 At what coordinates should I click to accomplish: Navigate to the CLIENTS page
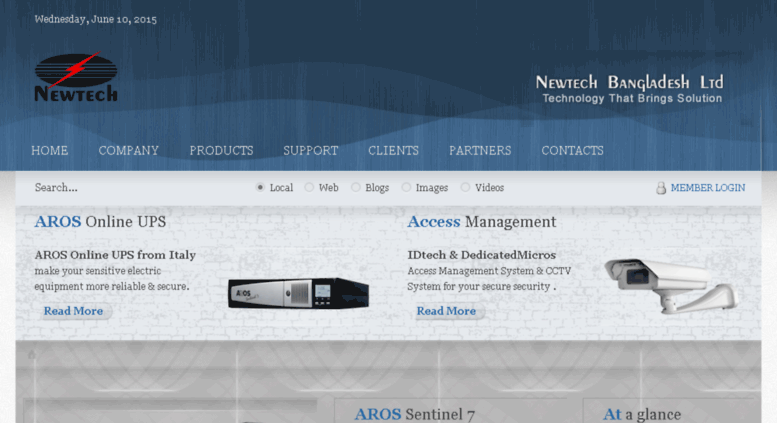(x=393, y=151)
